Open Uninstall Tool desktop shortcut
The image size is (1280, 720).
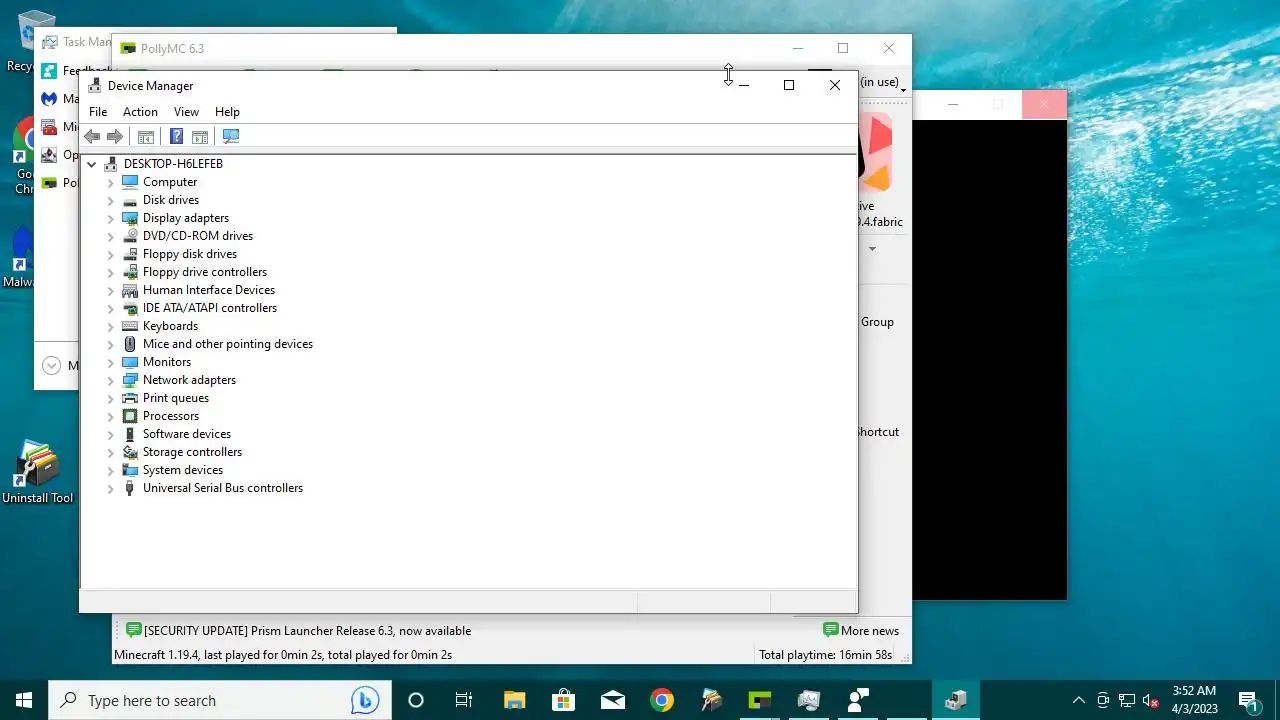[x=38, y=472]
